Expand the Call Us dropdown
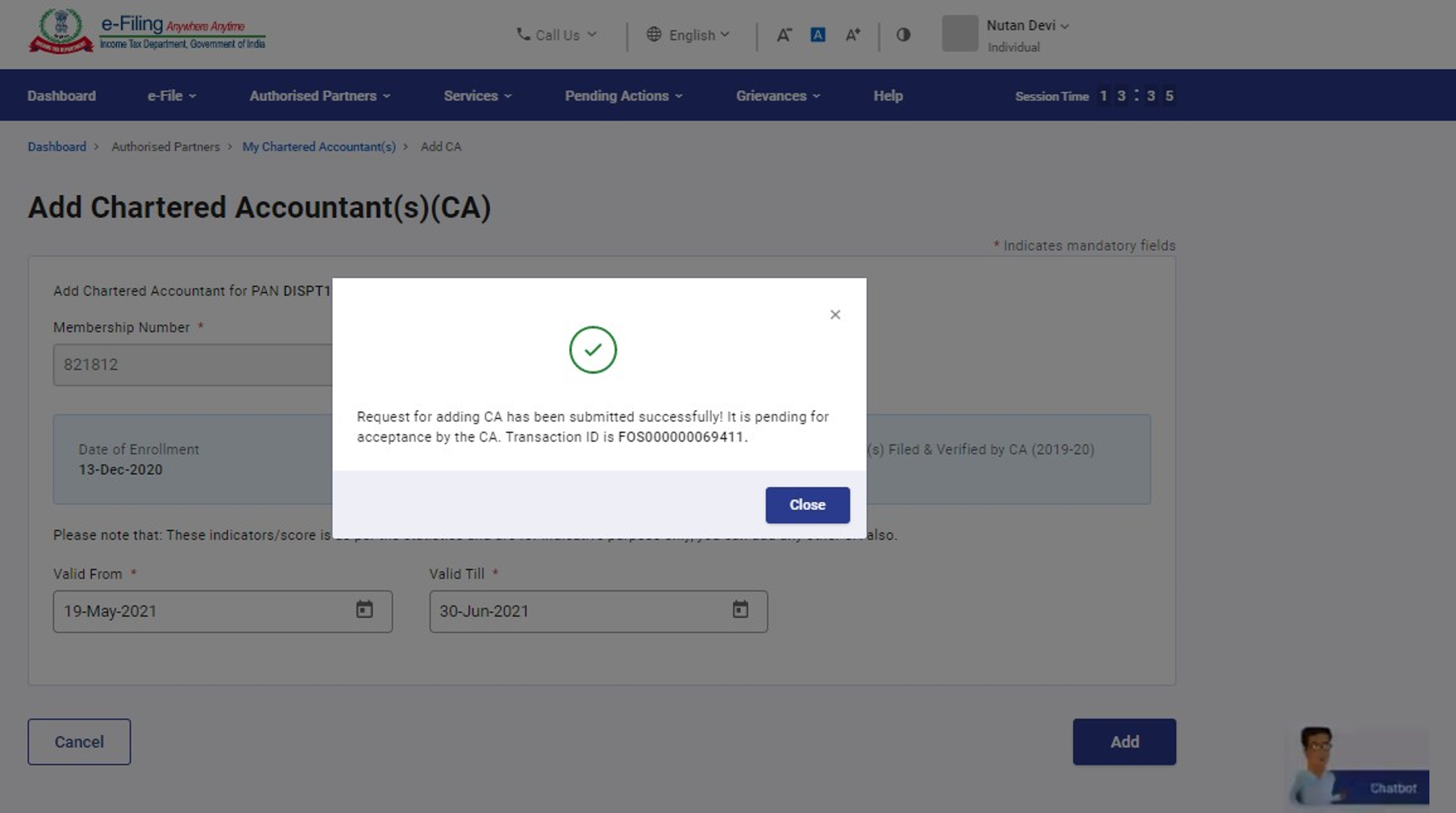Screen dimensions: 1456x813 556,35
